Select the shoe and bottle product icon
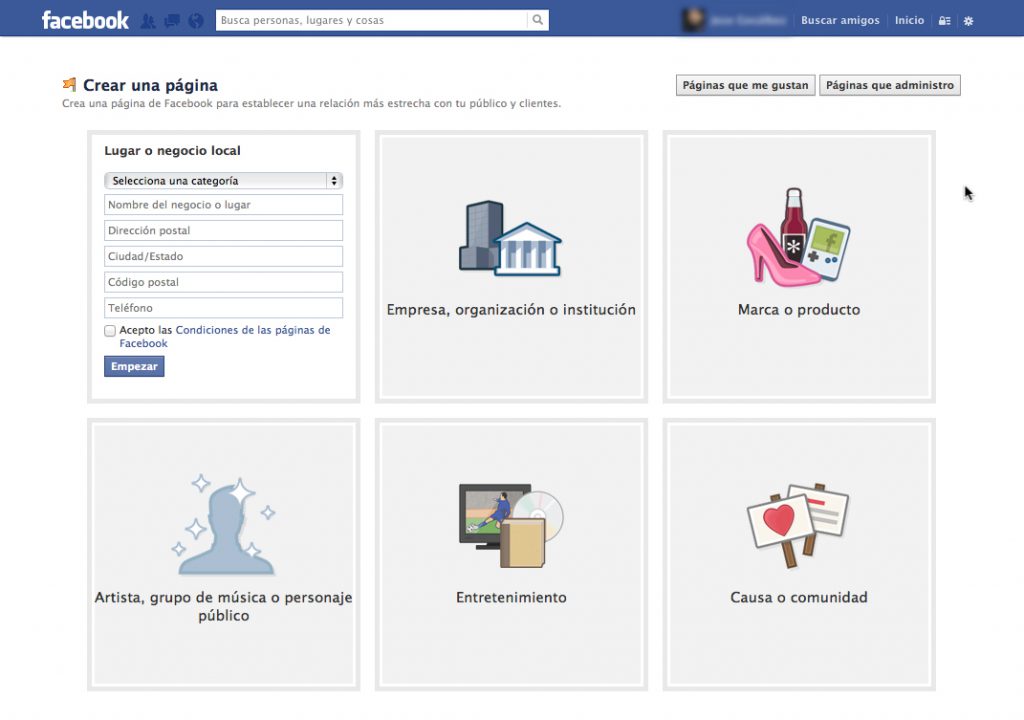 pos(799,237)
